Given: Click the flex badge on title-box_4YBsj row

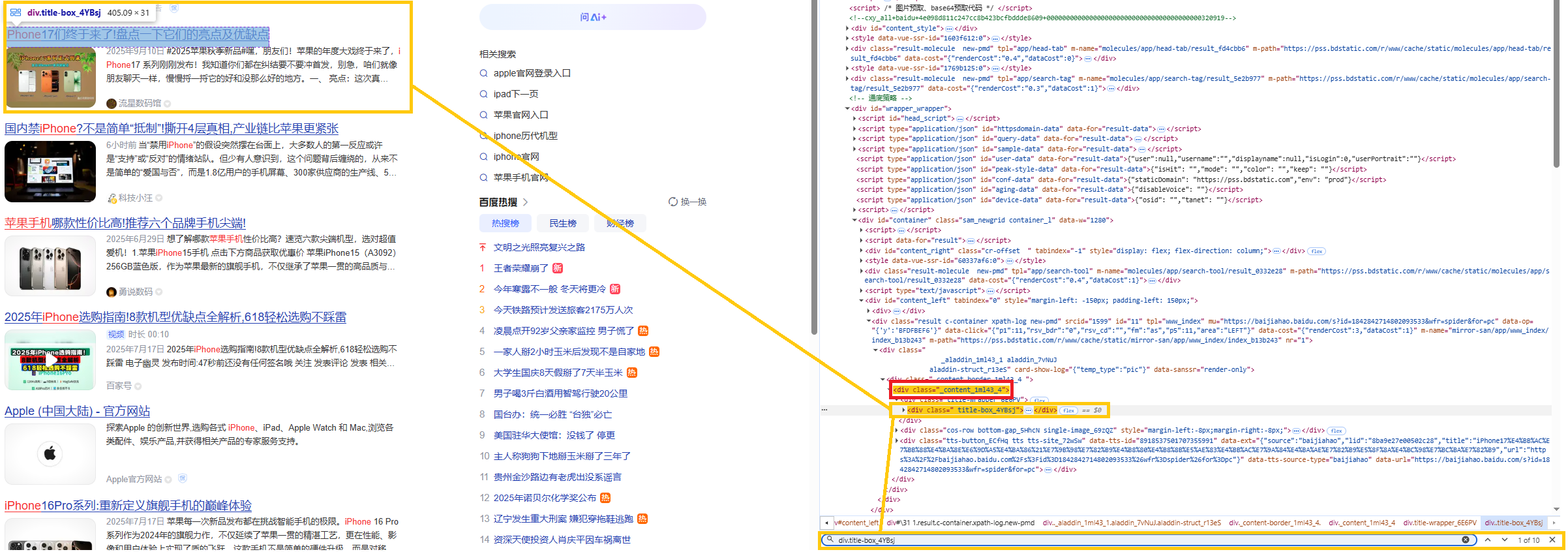Looking at the screenshot, I should point(1068,410).
